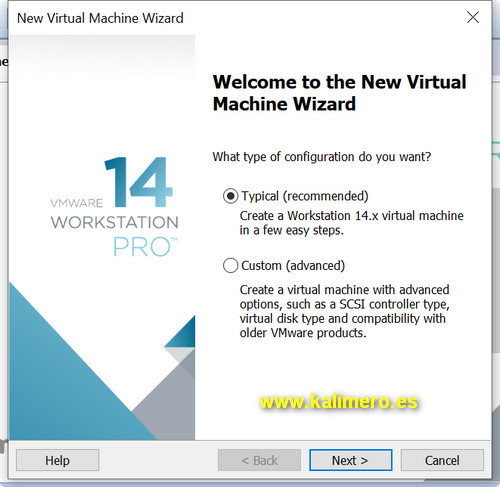
Task: Select the Typical (recommended) radio button
Action: (230, 196)
